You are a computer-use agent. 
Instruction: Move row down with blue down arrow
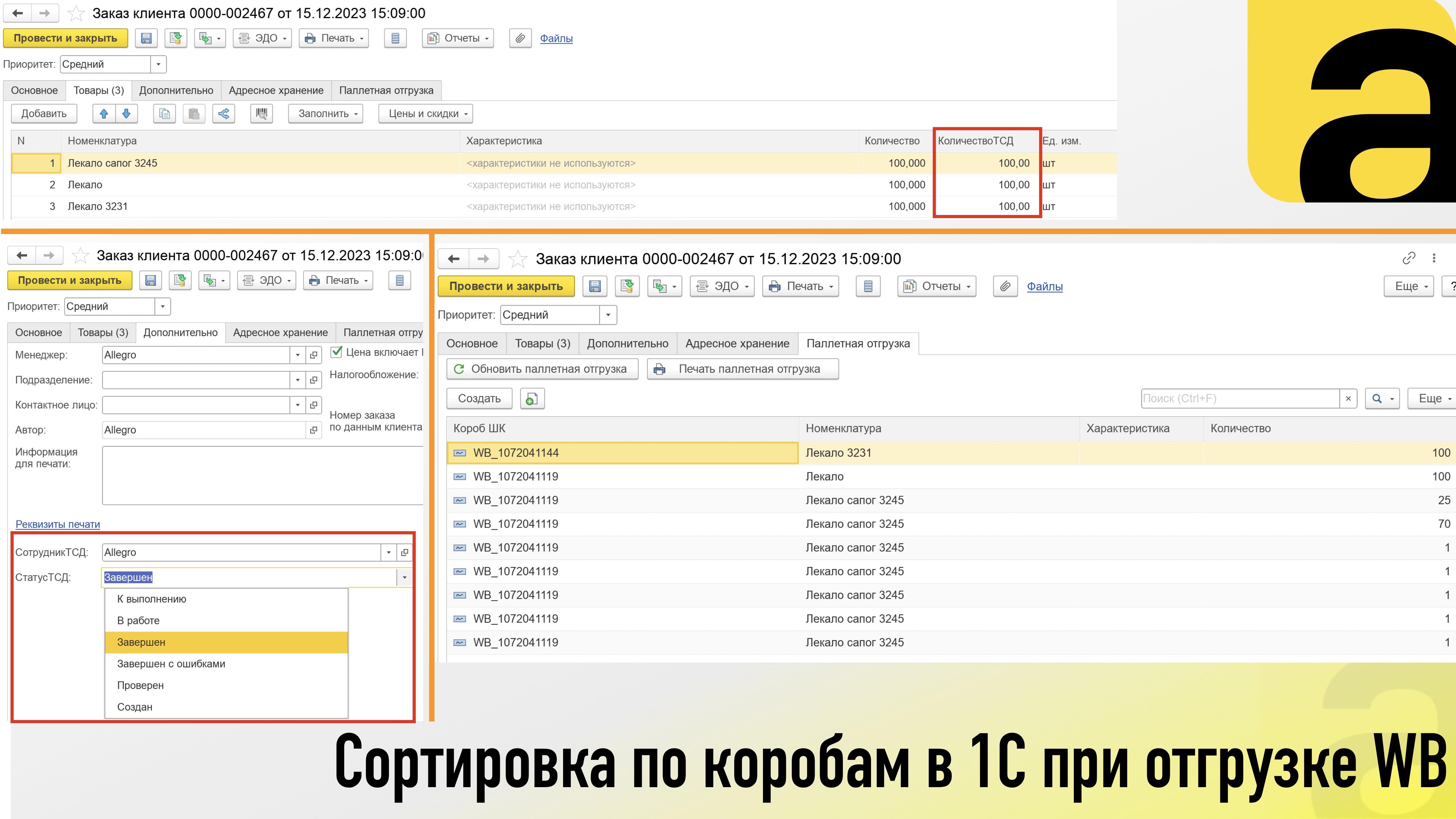[x=127, y=114]
